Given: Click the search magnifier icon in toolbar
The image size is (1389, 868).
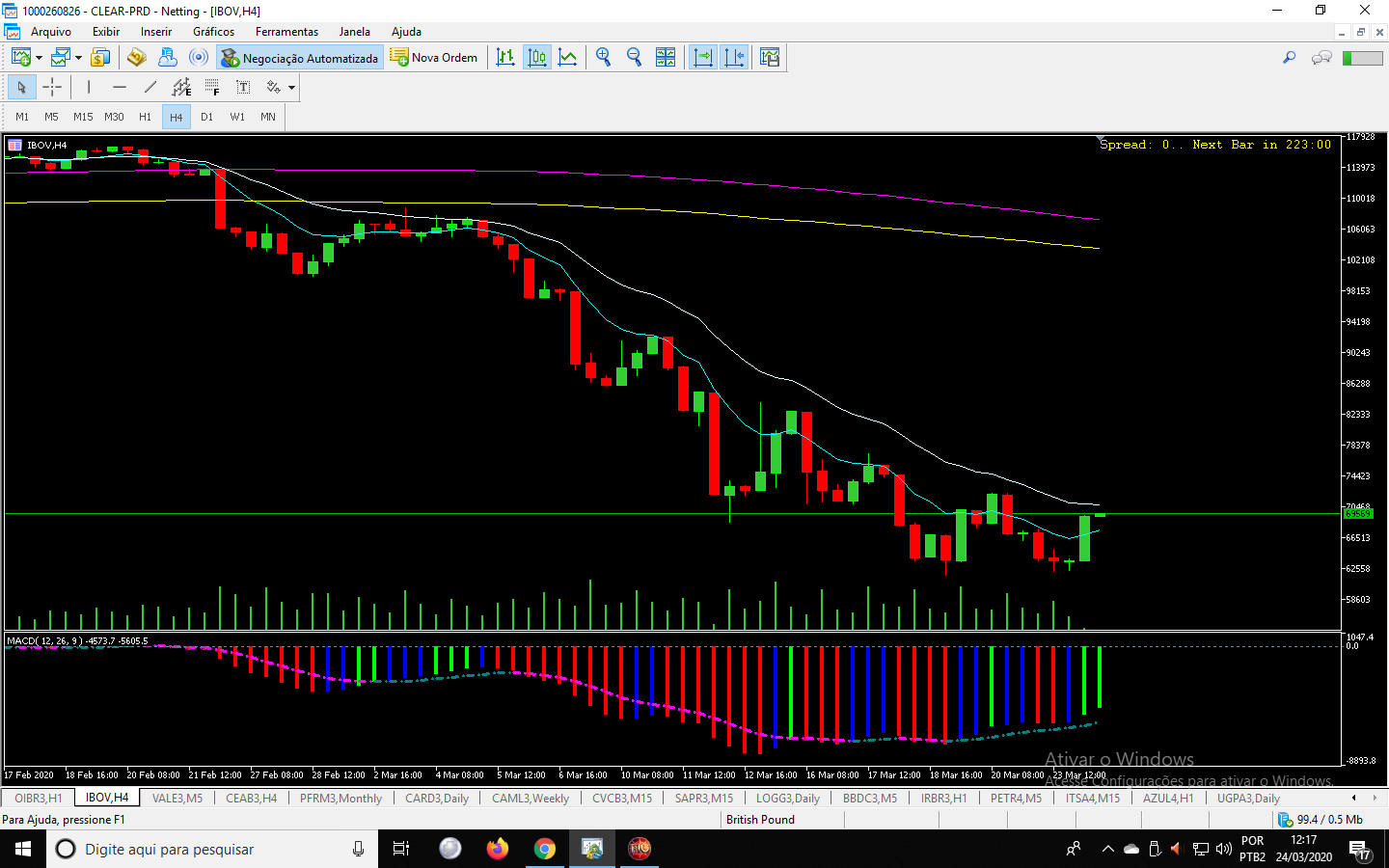Looking at the screenshot, I should pyautogui.click(x=1289, y=58).
